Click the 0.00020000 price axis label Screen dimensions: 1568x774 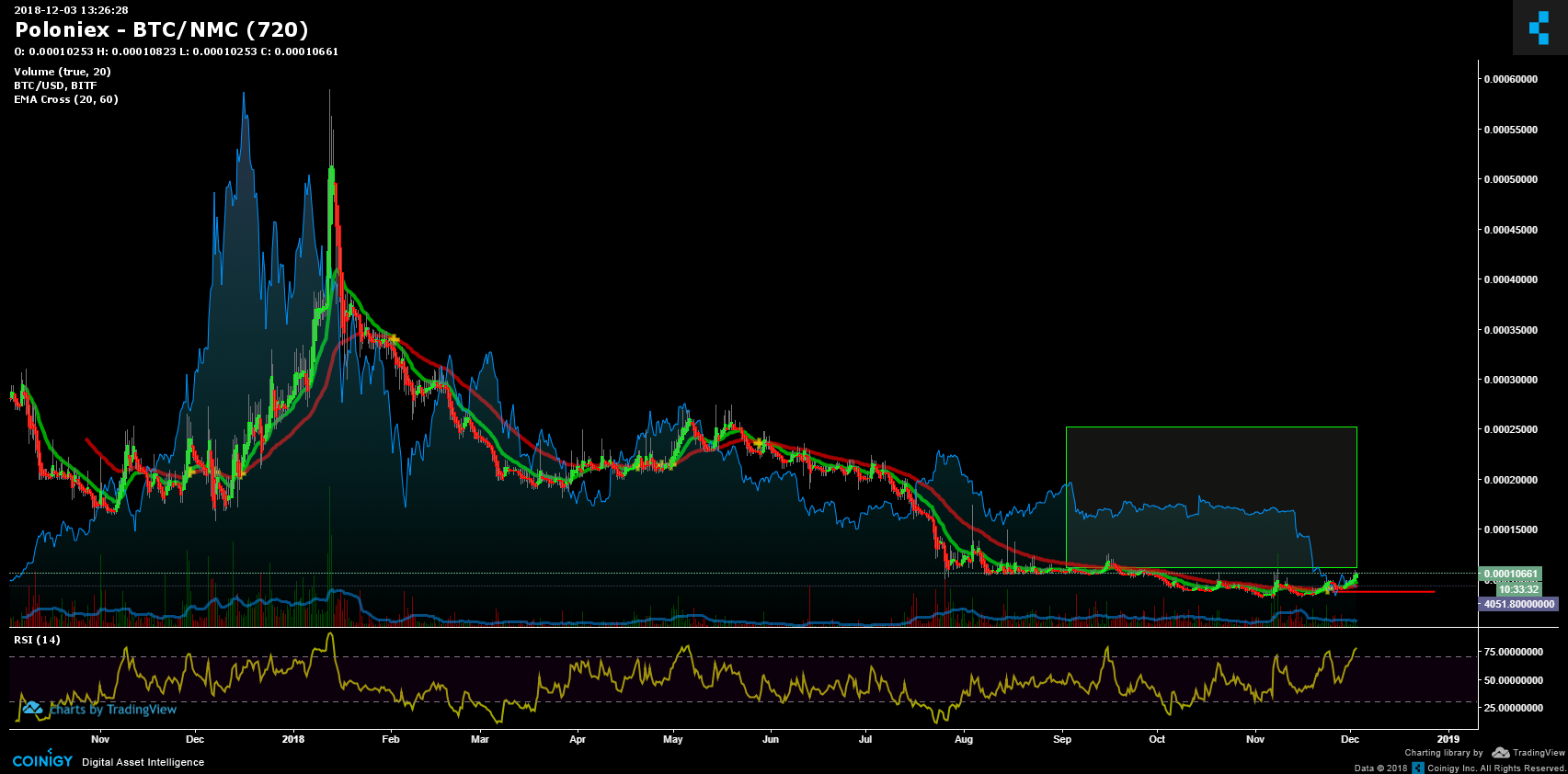point(1510,480)
